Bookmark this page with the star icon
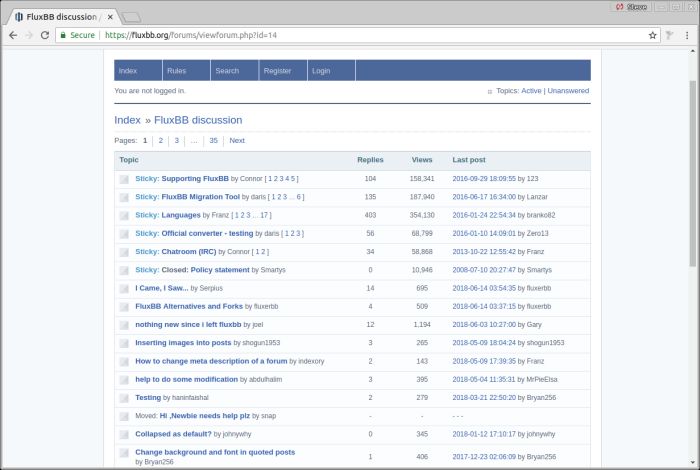 652,35
